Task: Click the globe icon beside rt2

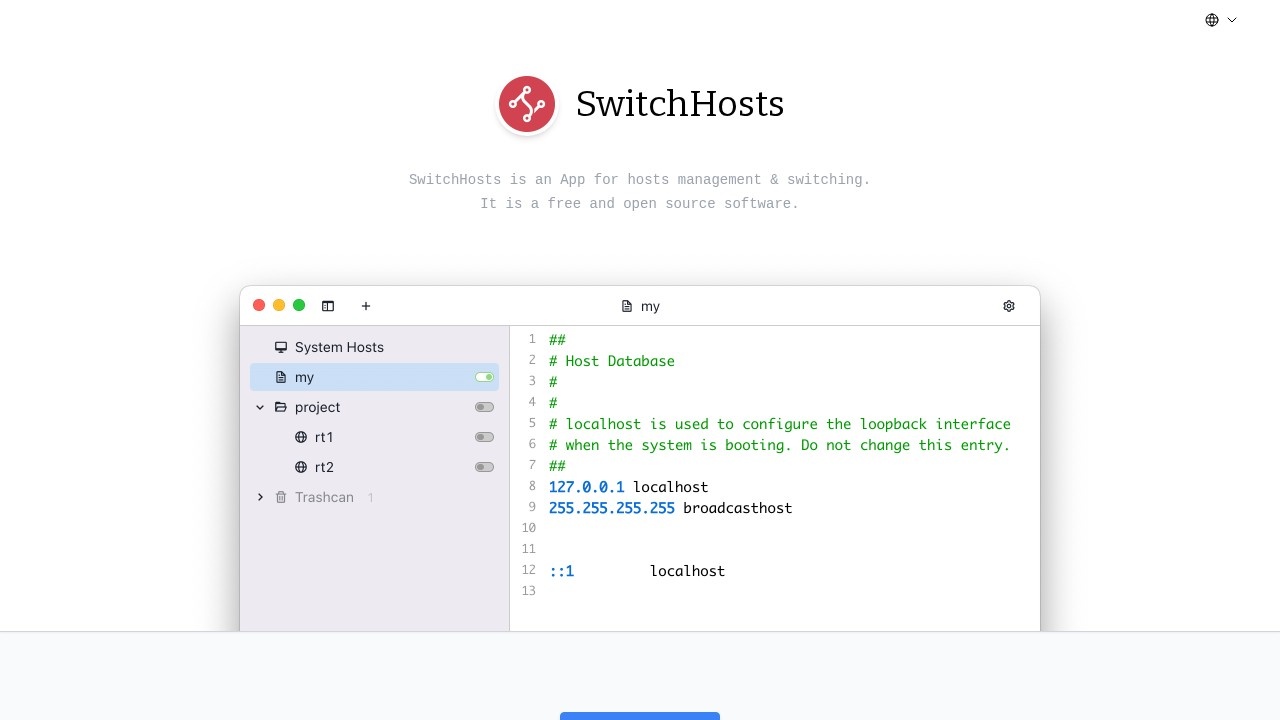Action: click(x=300, y=467)
